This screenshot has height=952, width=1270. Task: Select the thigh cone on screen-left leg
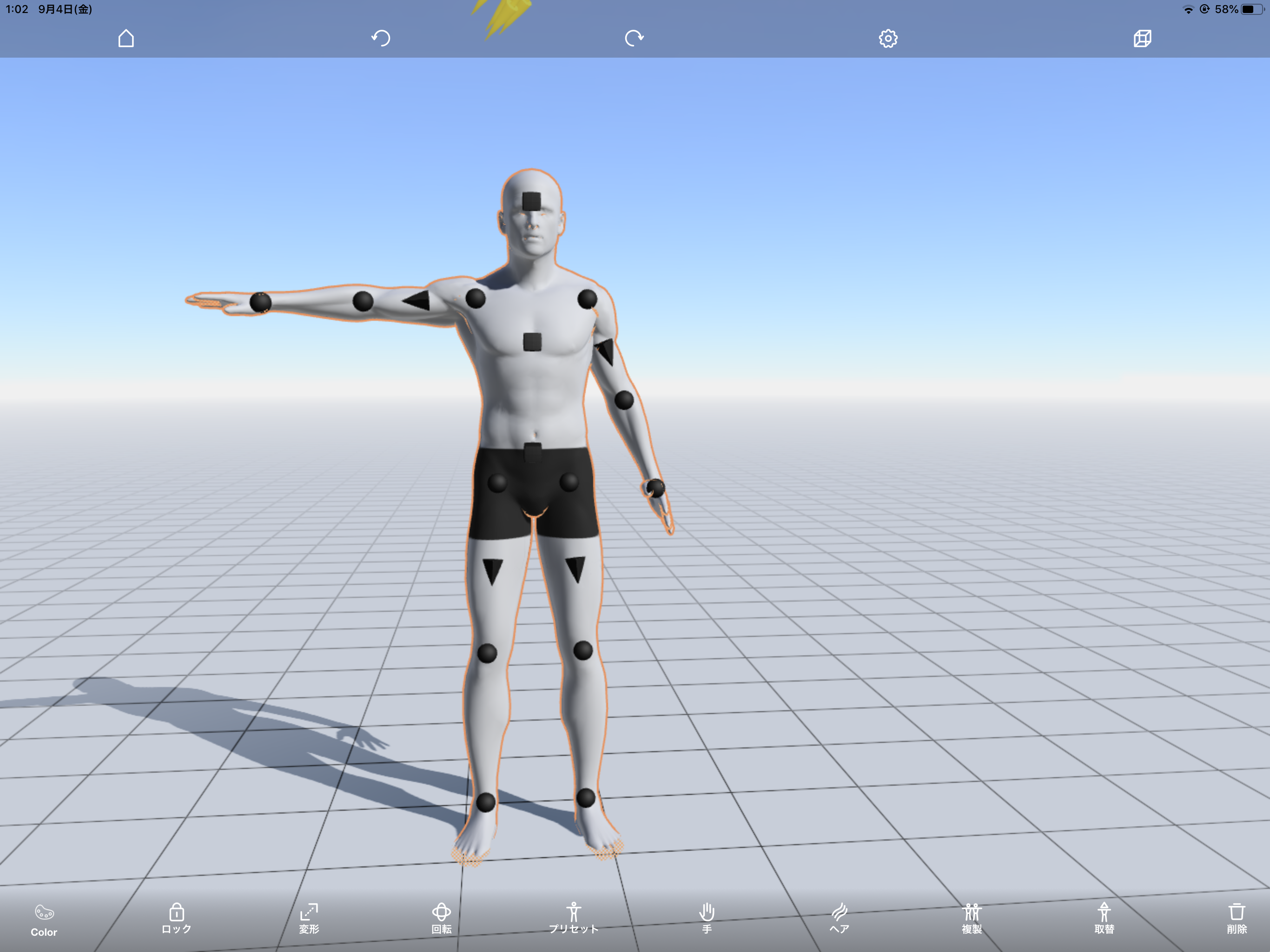coord(493,571)
